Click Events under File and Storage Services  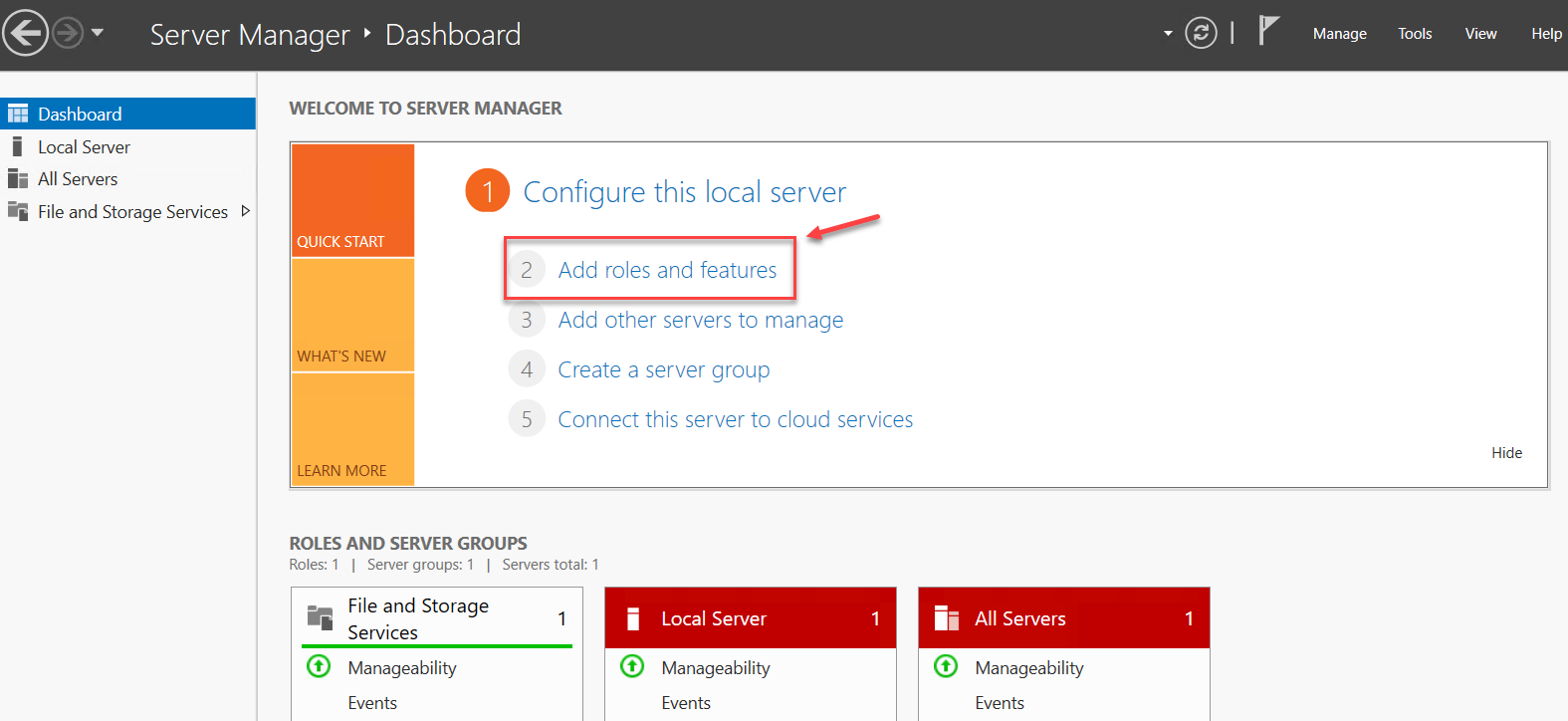372,703
